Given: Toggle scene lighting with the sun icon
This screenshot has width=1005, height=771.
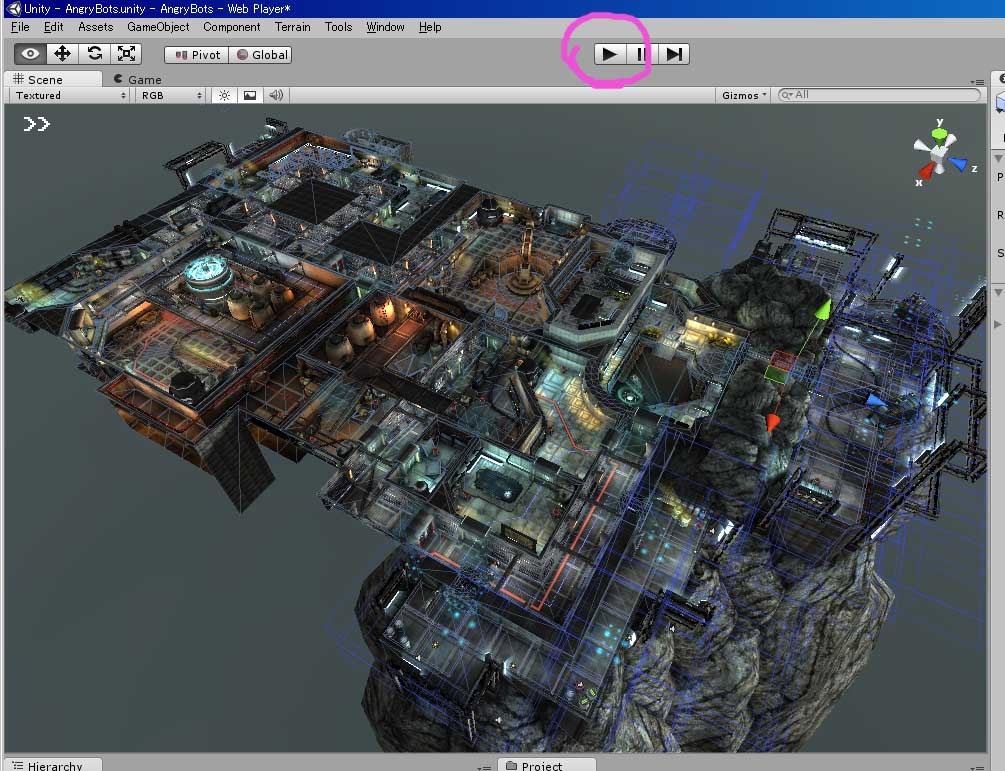Looking at the screenshot, I should (x=223, y=95).
